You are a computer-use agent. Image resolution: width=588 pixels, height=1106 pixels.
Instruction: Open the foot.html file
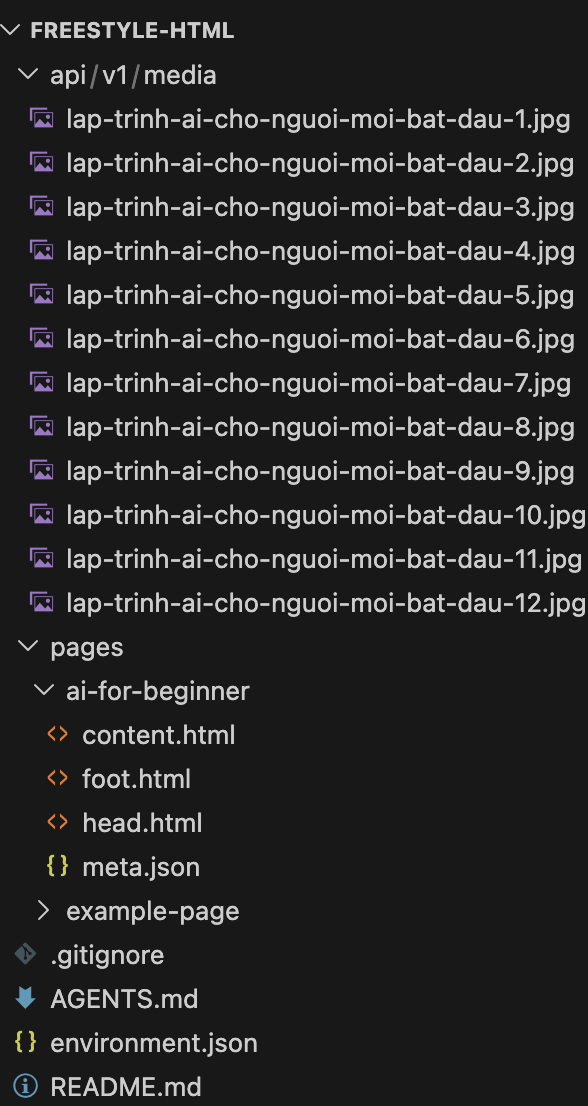[137, 778]
